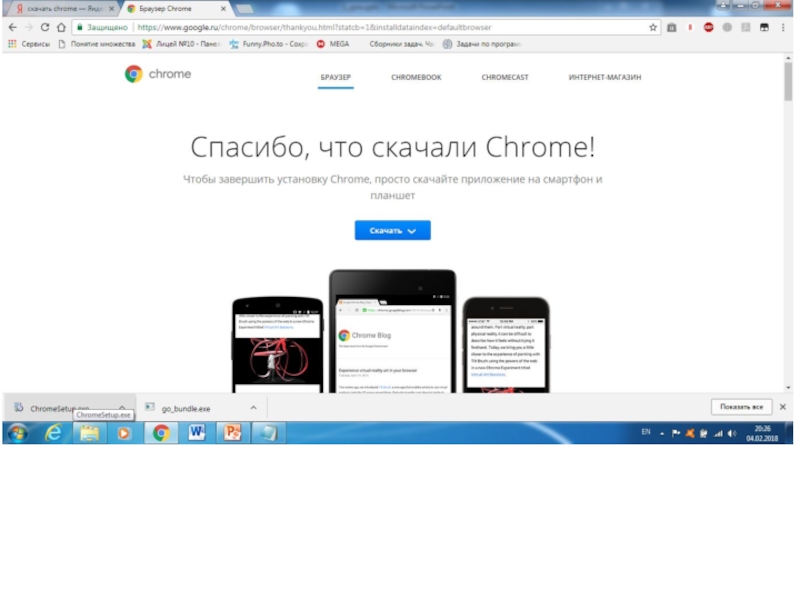Open the Chrome three-dot menu
The height and width of the screenshot is (600, 800).
[783, 28]
